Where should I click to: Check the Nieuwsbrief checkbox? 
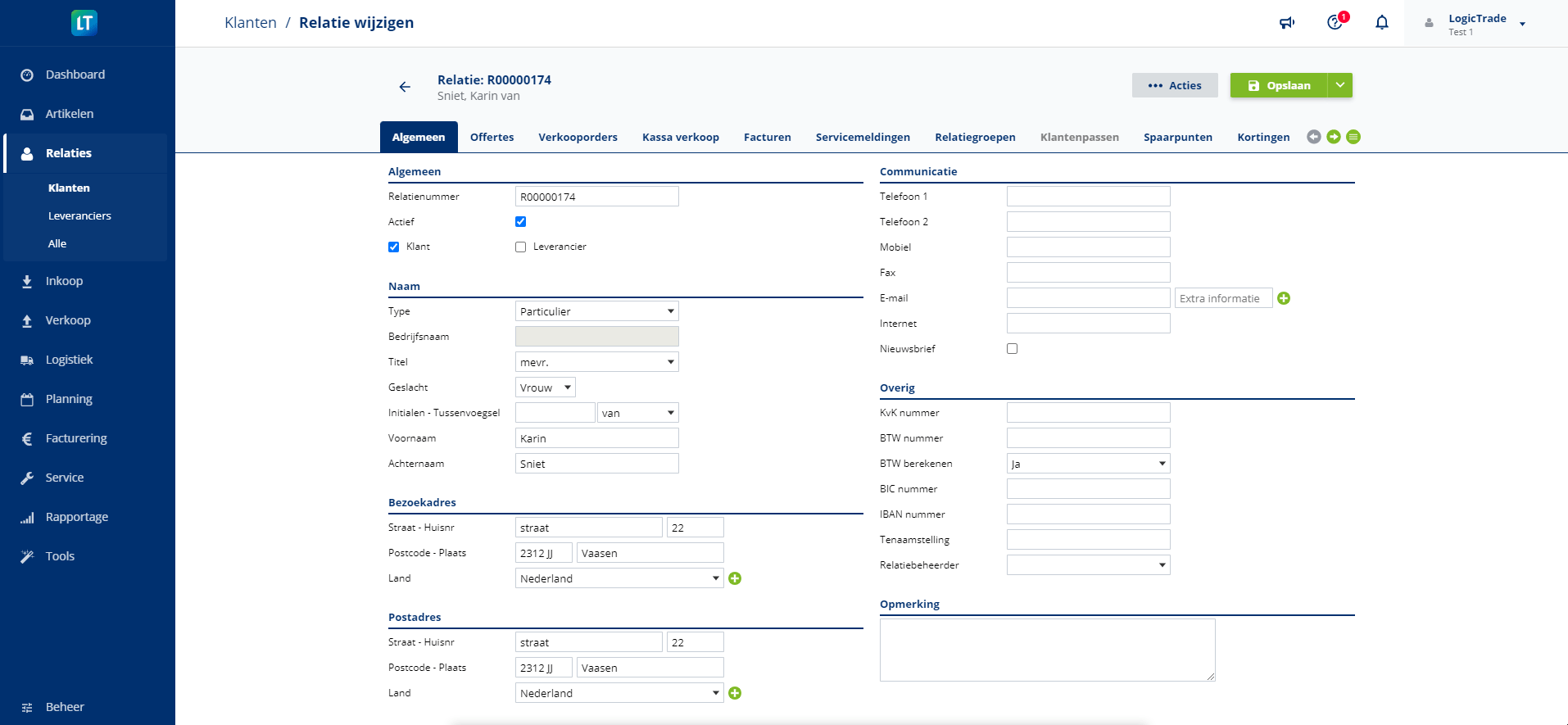(1013, 349)
